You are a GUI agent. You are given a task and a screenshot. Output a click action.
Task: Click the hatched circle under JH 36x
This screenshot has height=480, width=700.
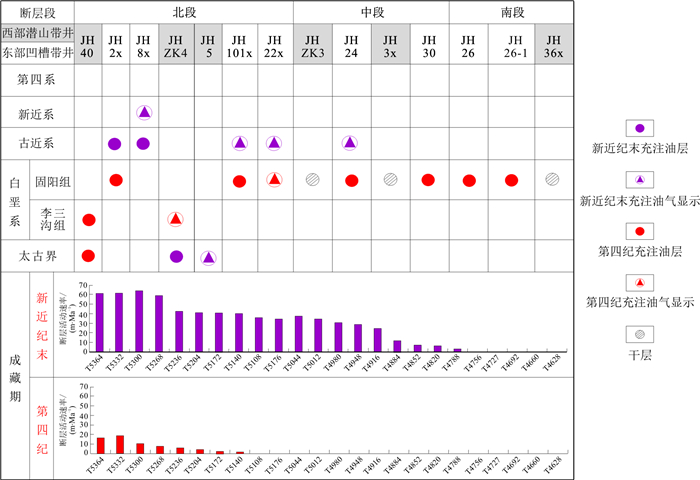coord(552,180)
